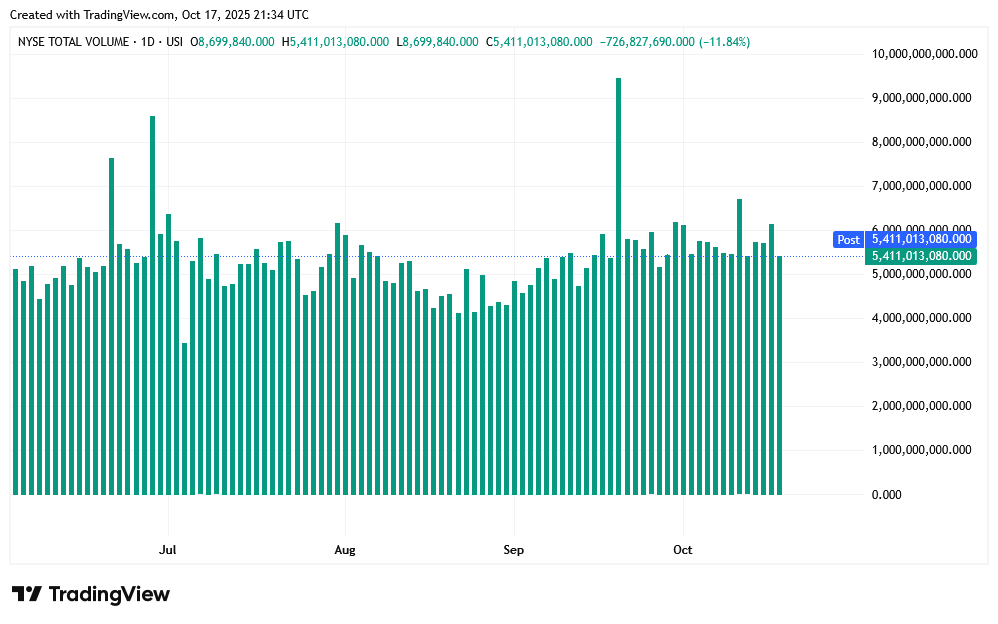Viewport: 998px width, 624px height.
Task: Select the Sep label on time axis
Action: tap(513, 550)
